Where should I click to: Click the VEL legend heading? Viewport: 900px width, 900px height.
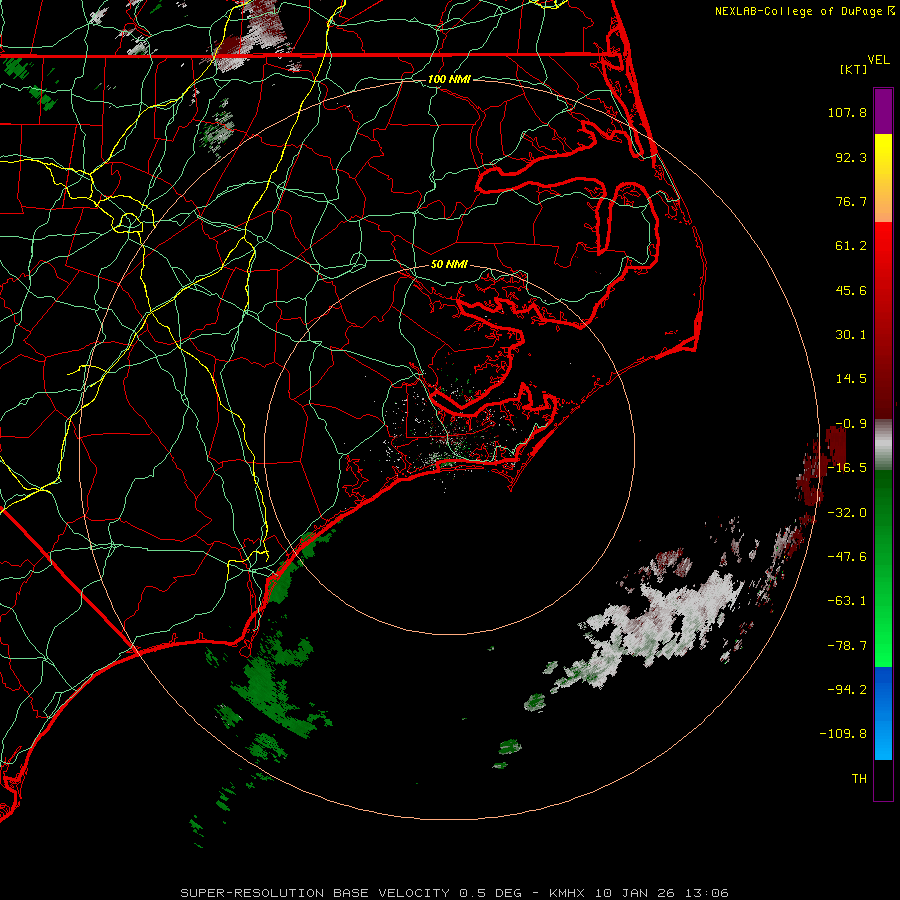879,60
